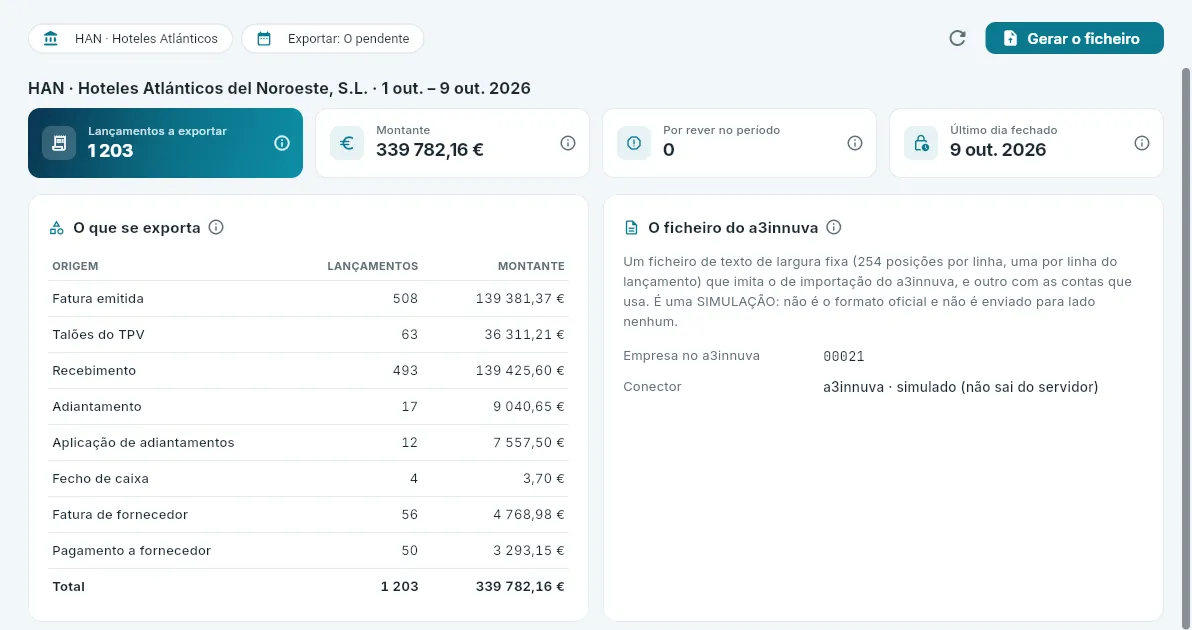Click the Empresa no a3innuva label
This screenshot has width=1192, height=630.
(x=691, y=356)
